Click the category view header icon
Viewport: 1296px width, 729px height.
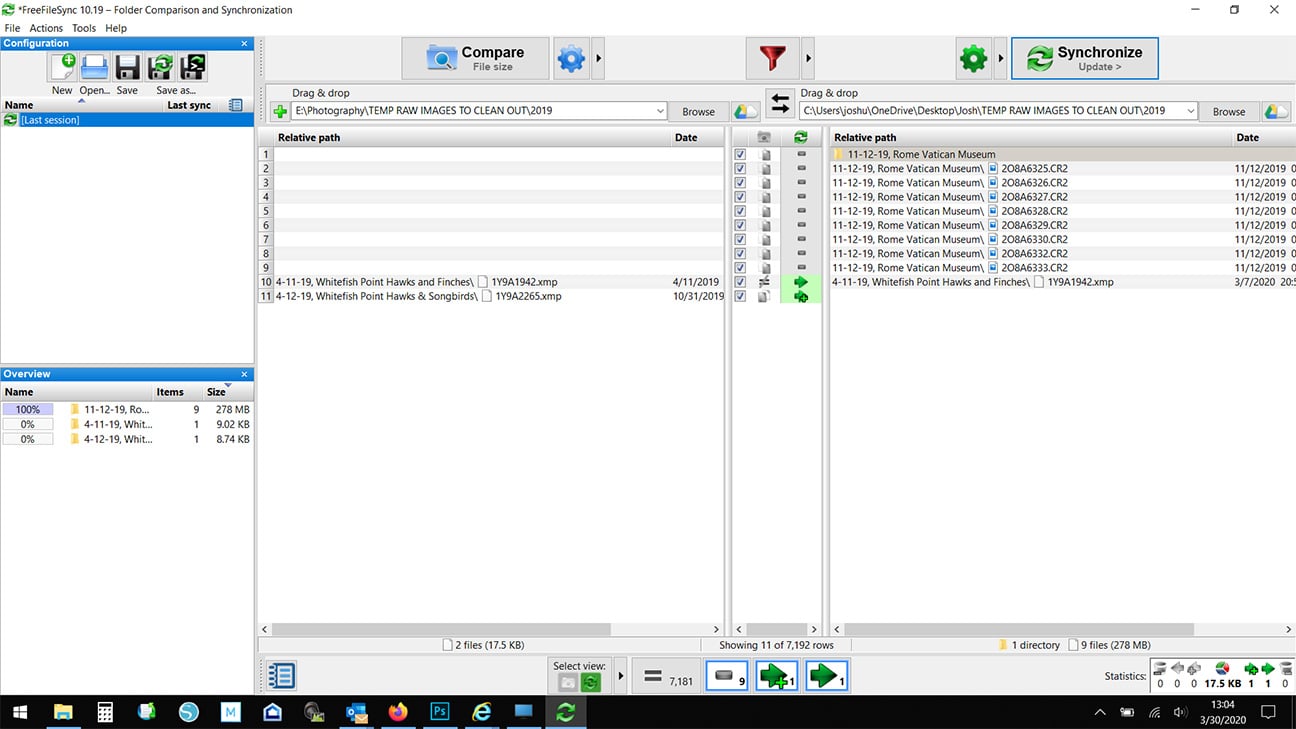tap(764, 138)
